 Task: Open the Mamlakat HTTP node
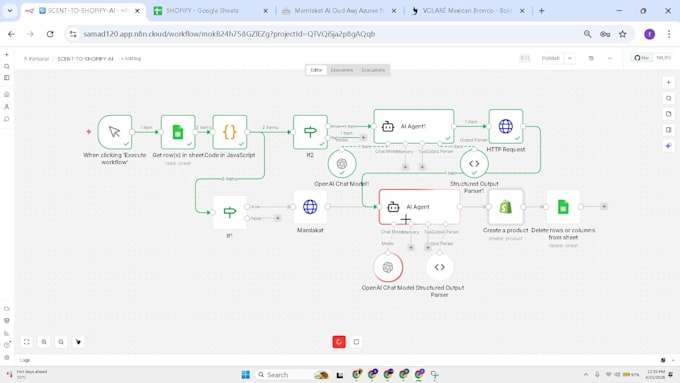click(310, 207)
